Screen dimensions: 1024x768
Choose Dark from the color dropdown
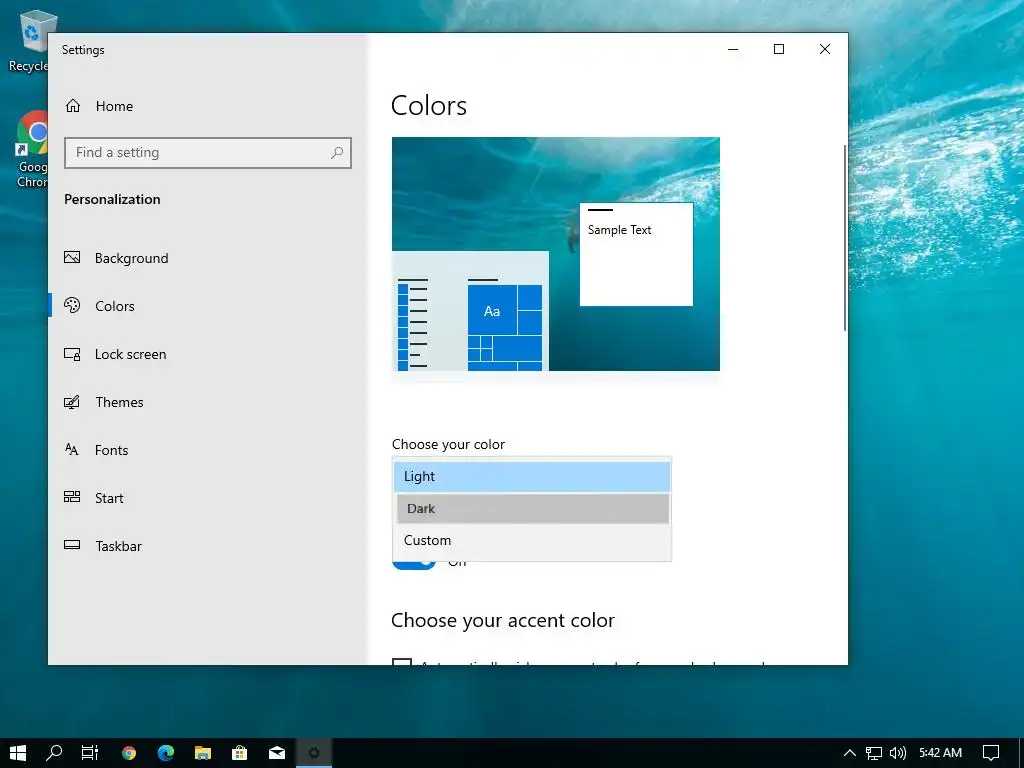click(x=533, y=508)
